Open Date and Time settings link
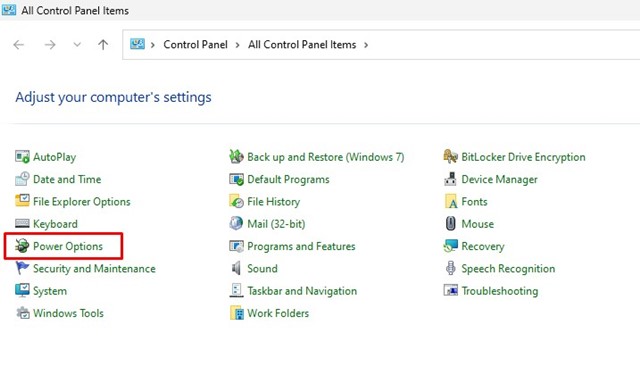This screenshot has width=640, height=383. point(67,179)
